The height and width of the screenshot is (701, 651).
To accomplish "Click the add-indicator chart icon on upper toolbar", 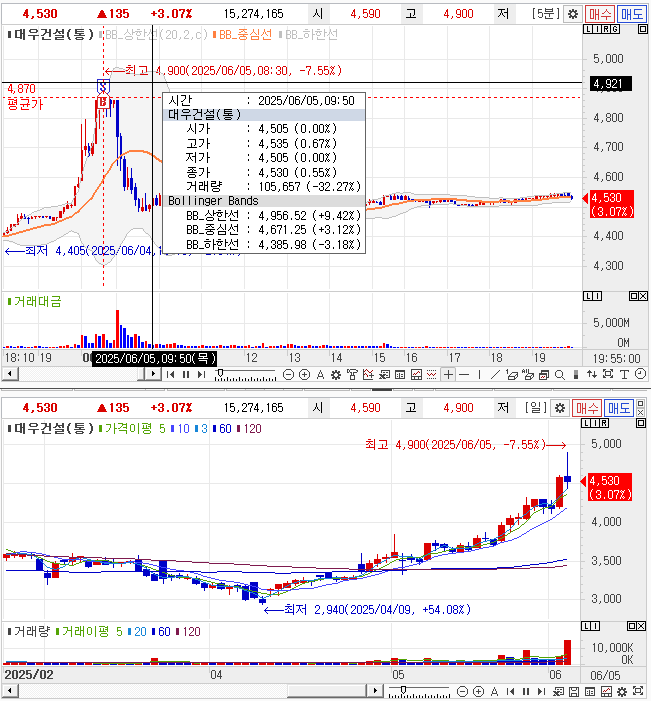I will (368, 375).
